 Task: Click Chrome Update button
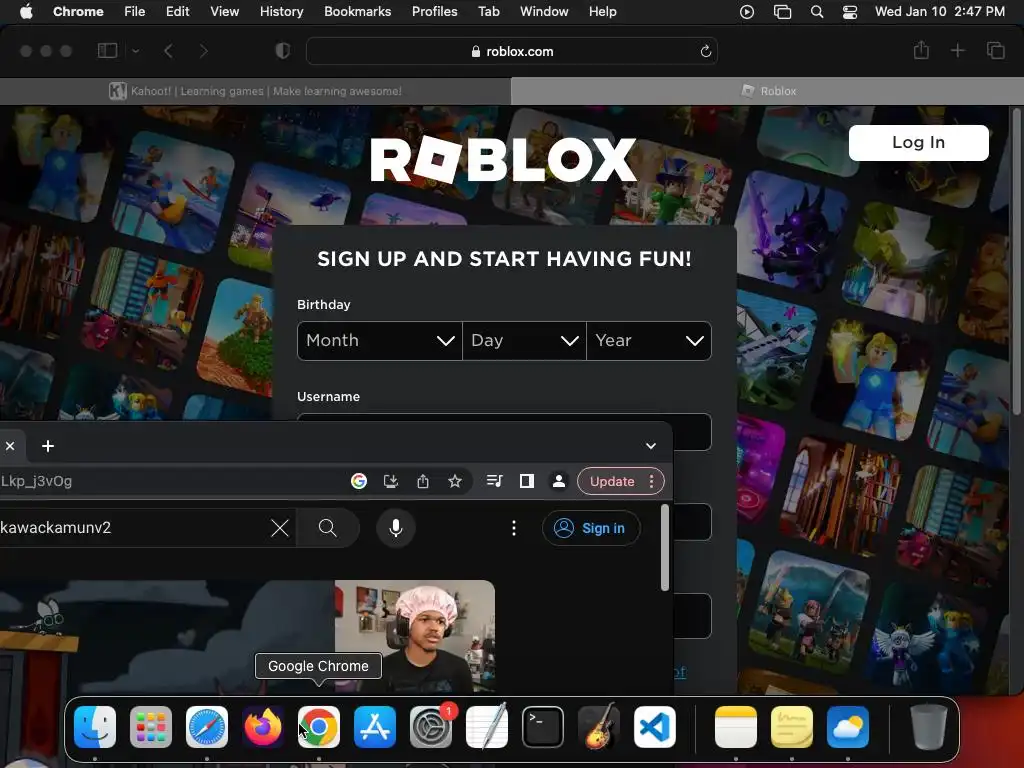612,481
